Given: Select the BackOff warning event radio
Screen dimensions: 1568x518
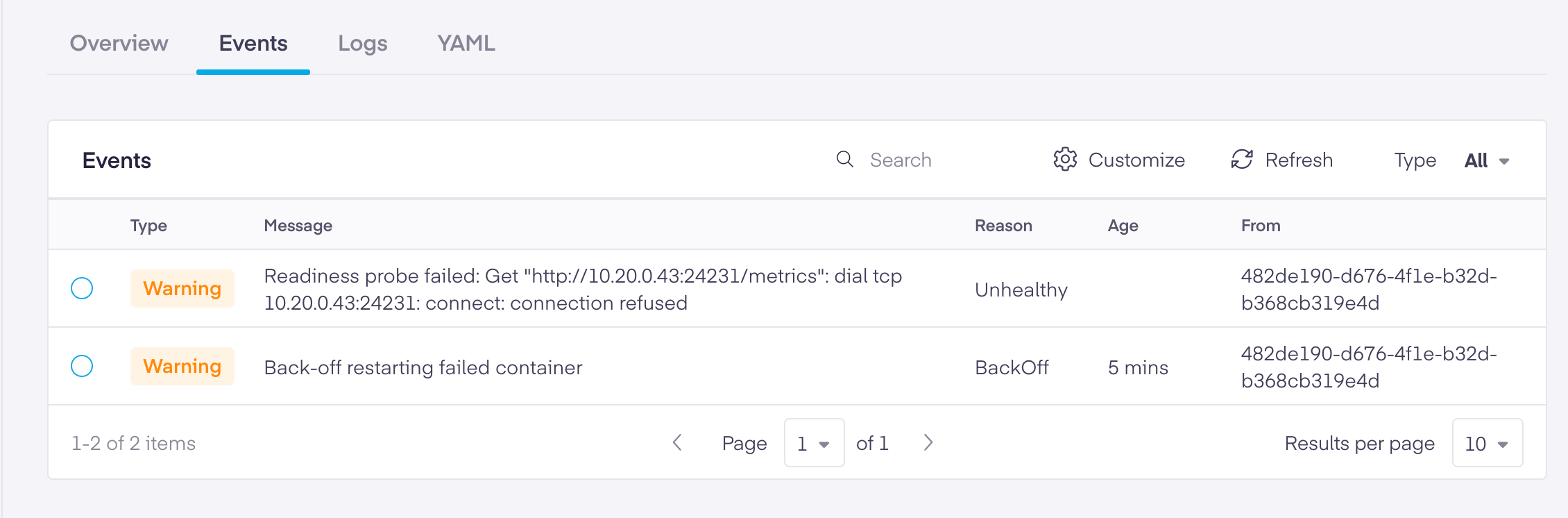Looking at the screenshot, I should [x=82, y=366].
